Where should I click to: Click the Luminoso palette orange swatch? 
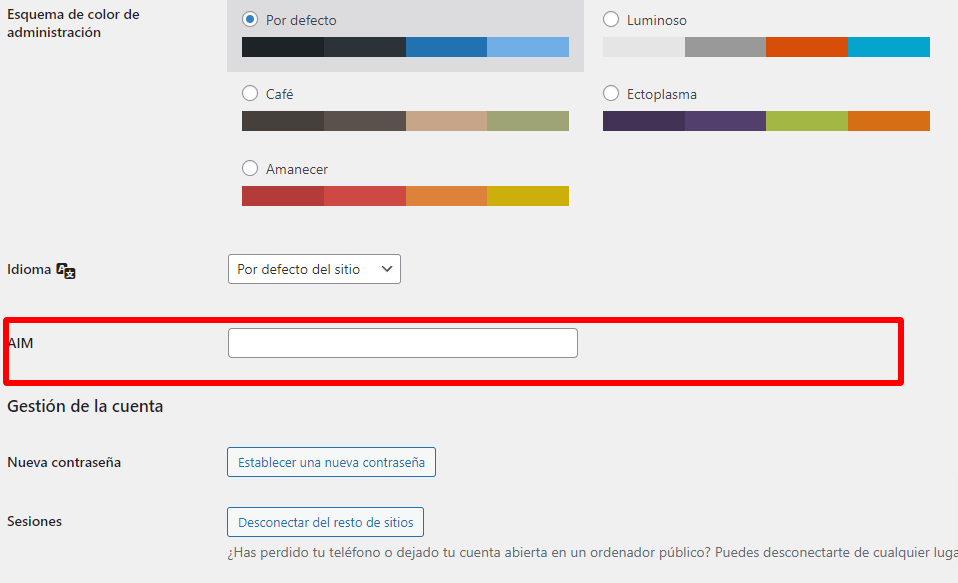click(x=806, y=47)
